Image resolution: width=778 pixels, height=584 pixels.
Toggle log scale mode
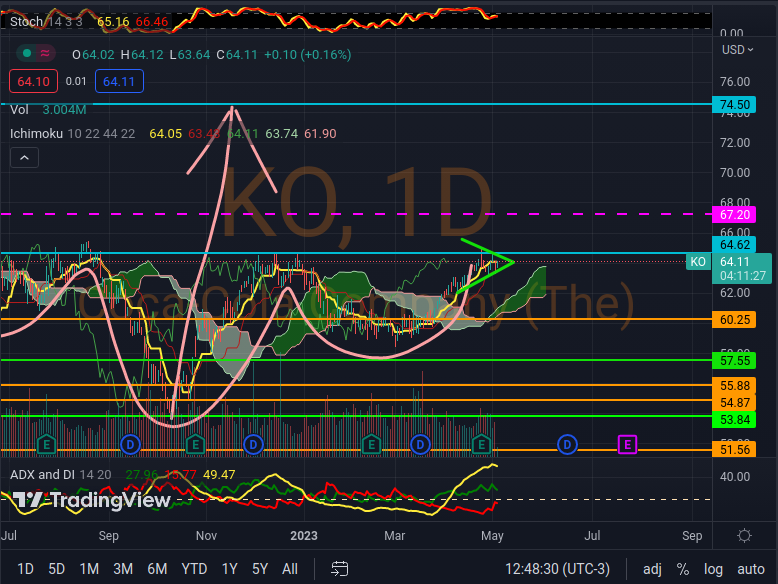(713, 569)
